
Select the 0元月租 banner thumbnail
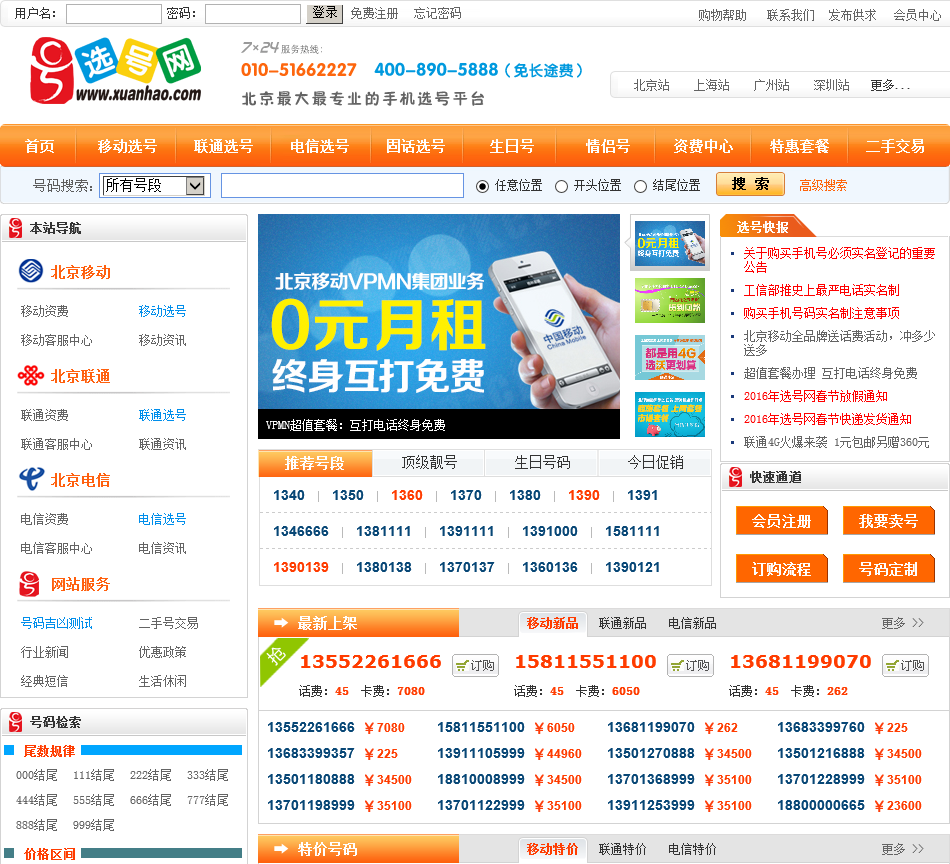[670, 243]
